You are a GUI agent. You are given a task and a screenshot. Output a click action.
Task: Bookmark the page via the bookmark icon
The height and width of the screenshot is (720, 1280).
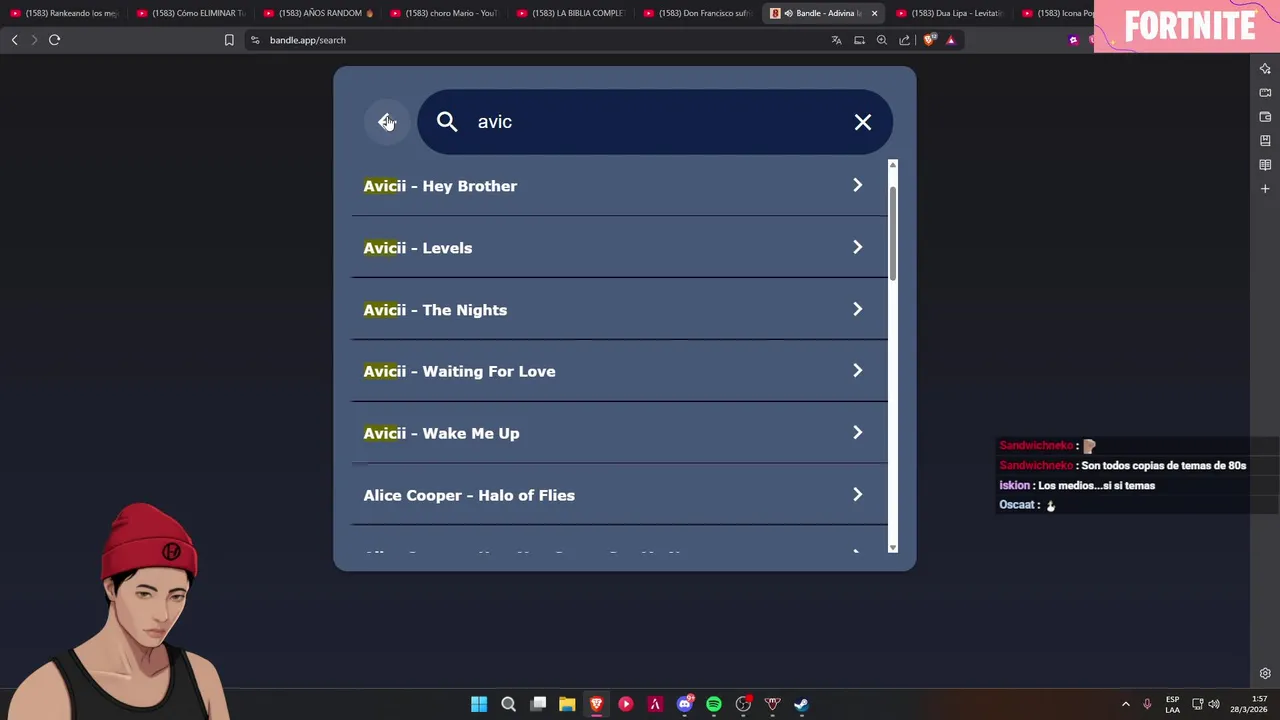point(229,40)
